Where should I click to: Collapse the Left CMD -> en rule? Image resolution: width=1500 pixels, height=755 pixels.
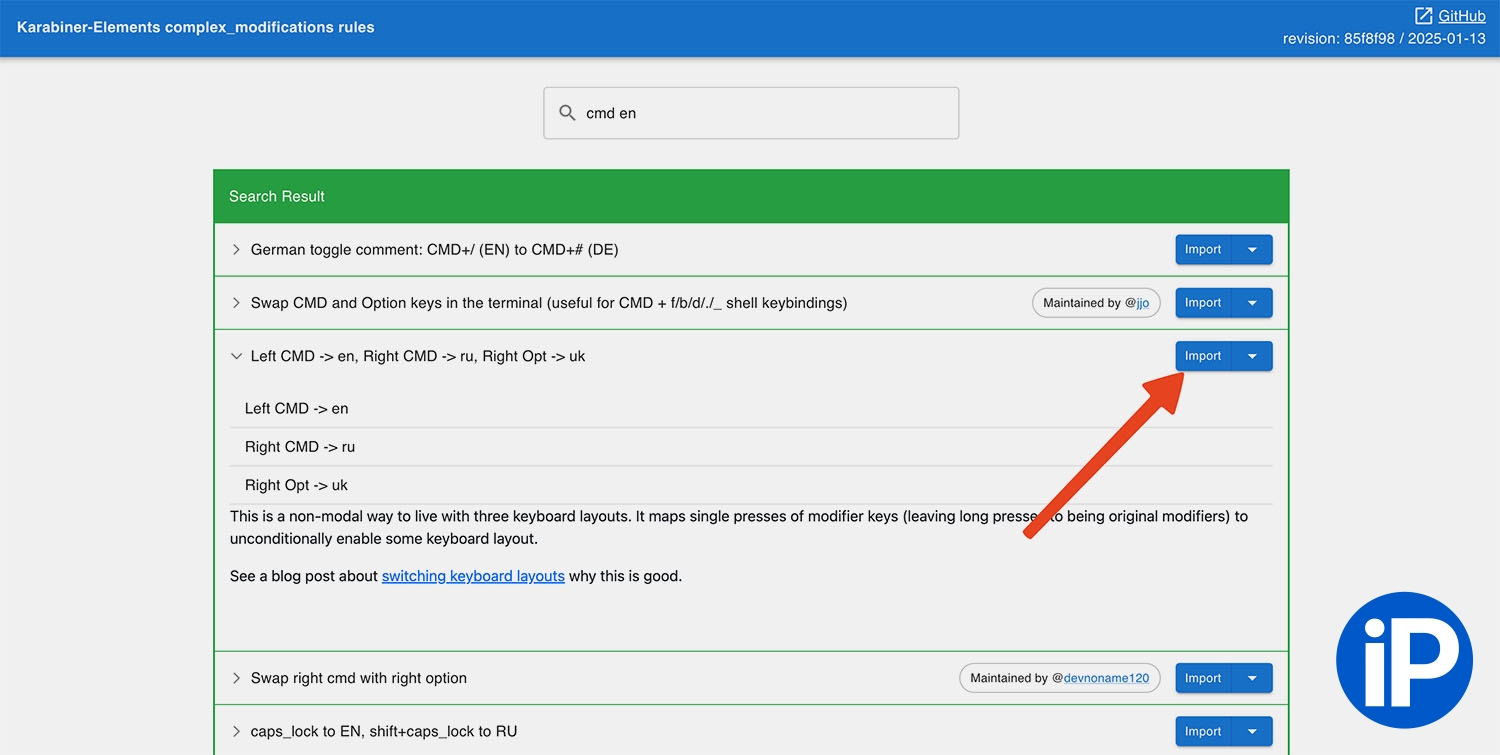coord(237,356)
